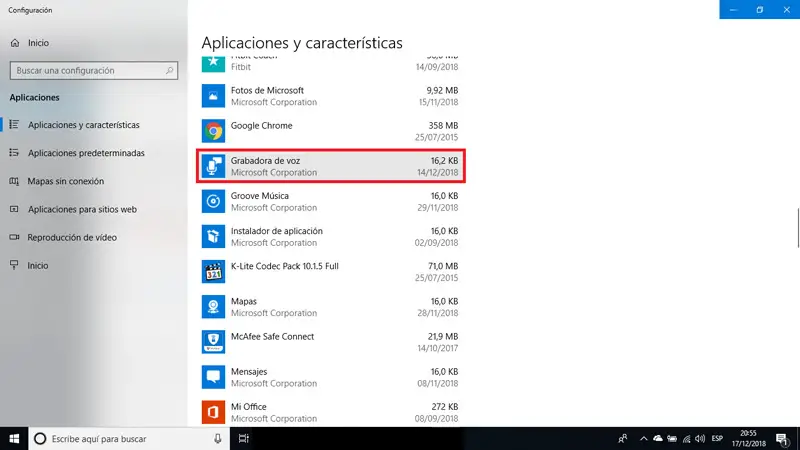Click the Aplicaciones y características heading

pyautogui.click(x=302, y=43)
